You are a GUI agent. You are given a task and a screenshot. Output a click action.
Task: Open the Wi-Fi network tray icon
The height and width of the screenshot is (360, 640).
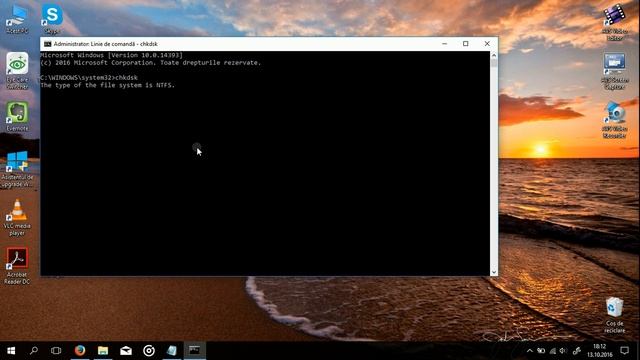pyautogui.click(x=553, y=351)
